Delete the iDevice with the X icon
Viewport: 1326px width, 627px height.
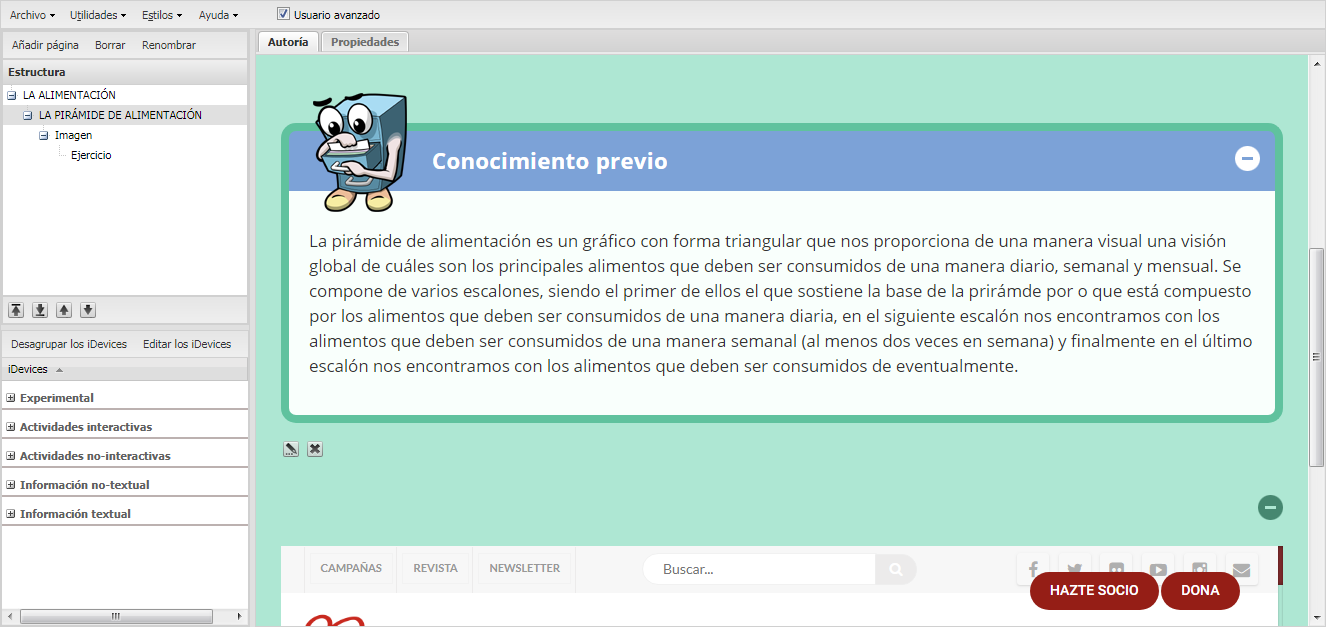pos(315,449)
